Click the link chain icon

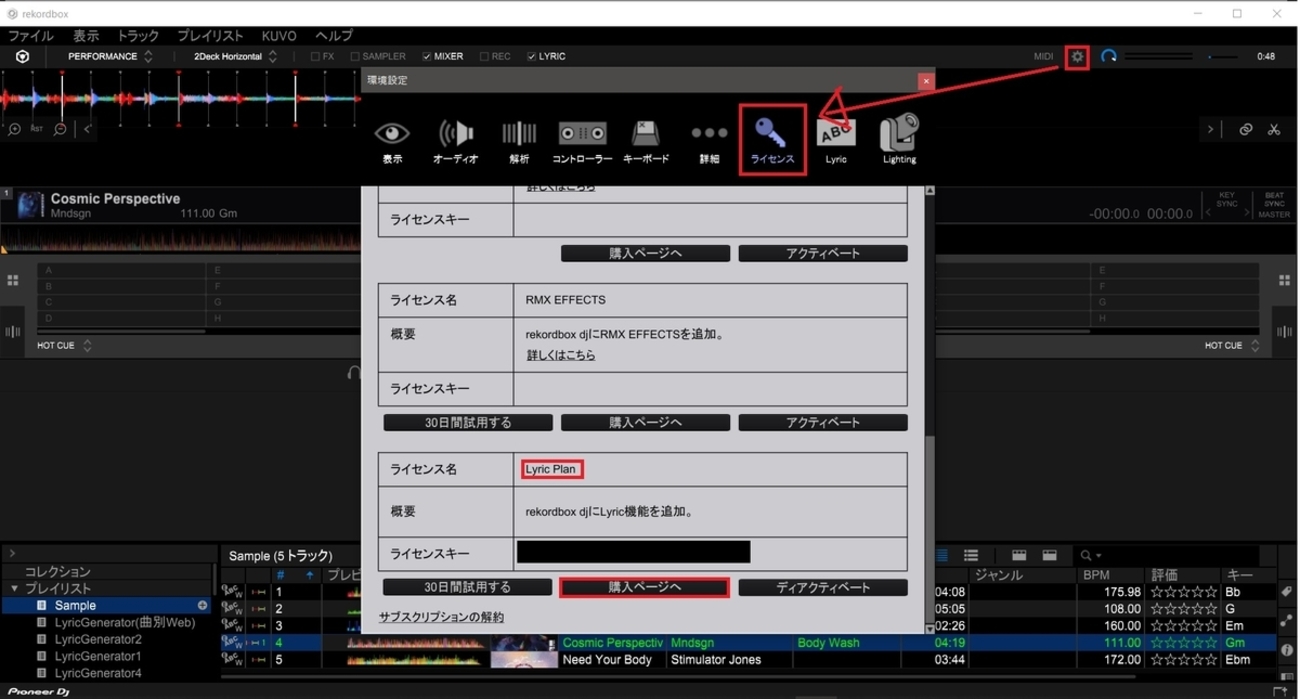click(x=1245, y=129)
